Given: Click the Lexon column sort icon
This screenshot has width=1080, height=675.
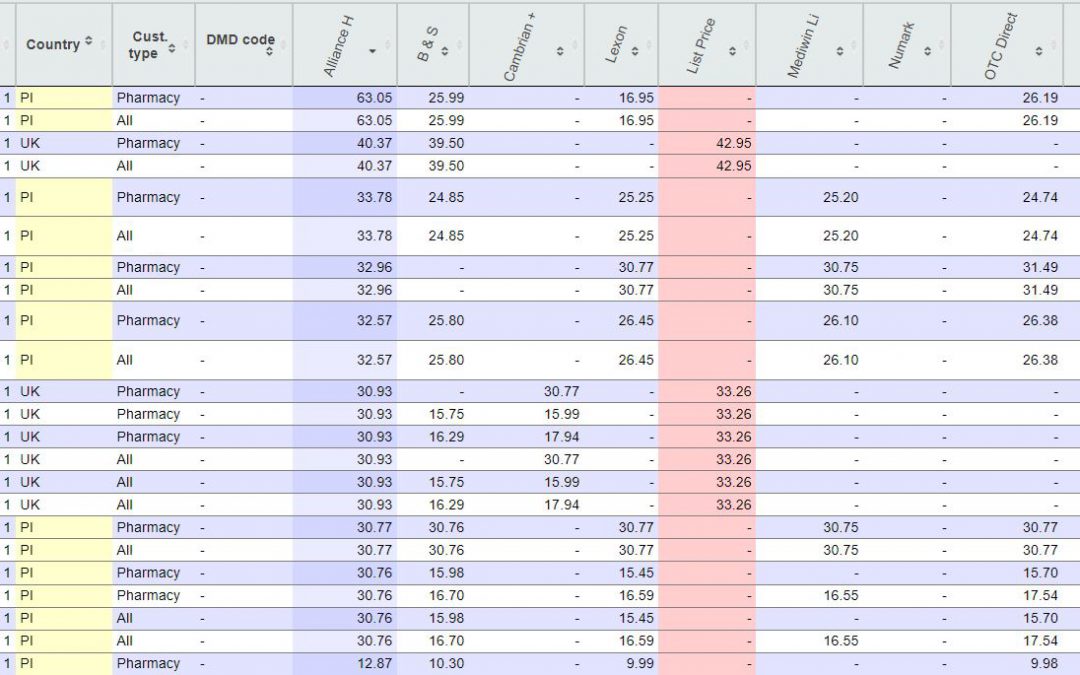Looking at the screenshot, I should [x=640, y=51].
